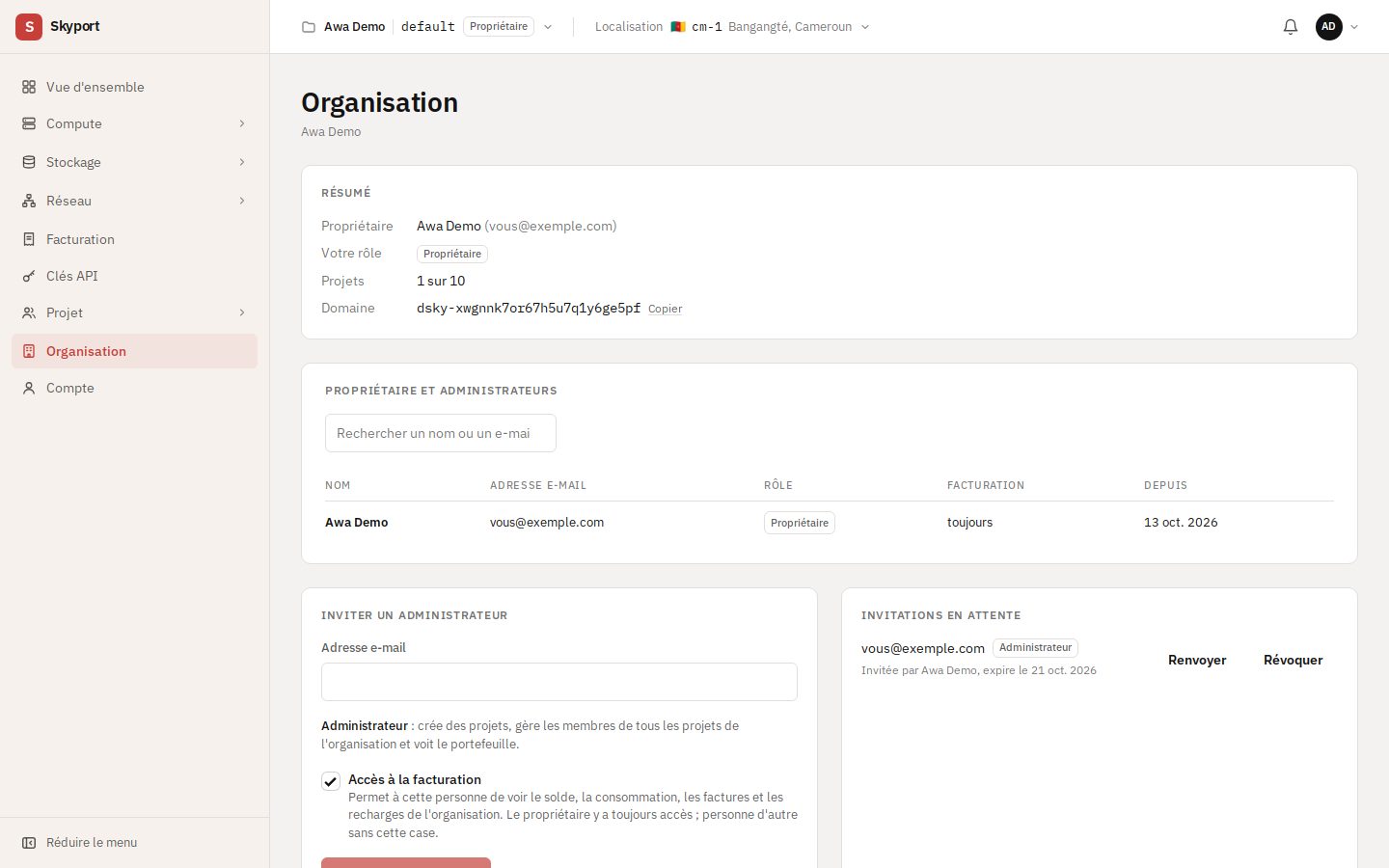This screenshot has height=868, width=1389.
Task: Click the Bangangté, Cameroun location text
Action: (x=790, y=27)
